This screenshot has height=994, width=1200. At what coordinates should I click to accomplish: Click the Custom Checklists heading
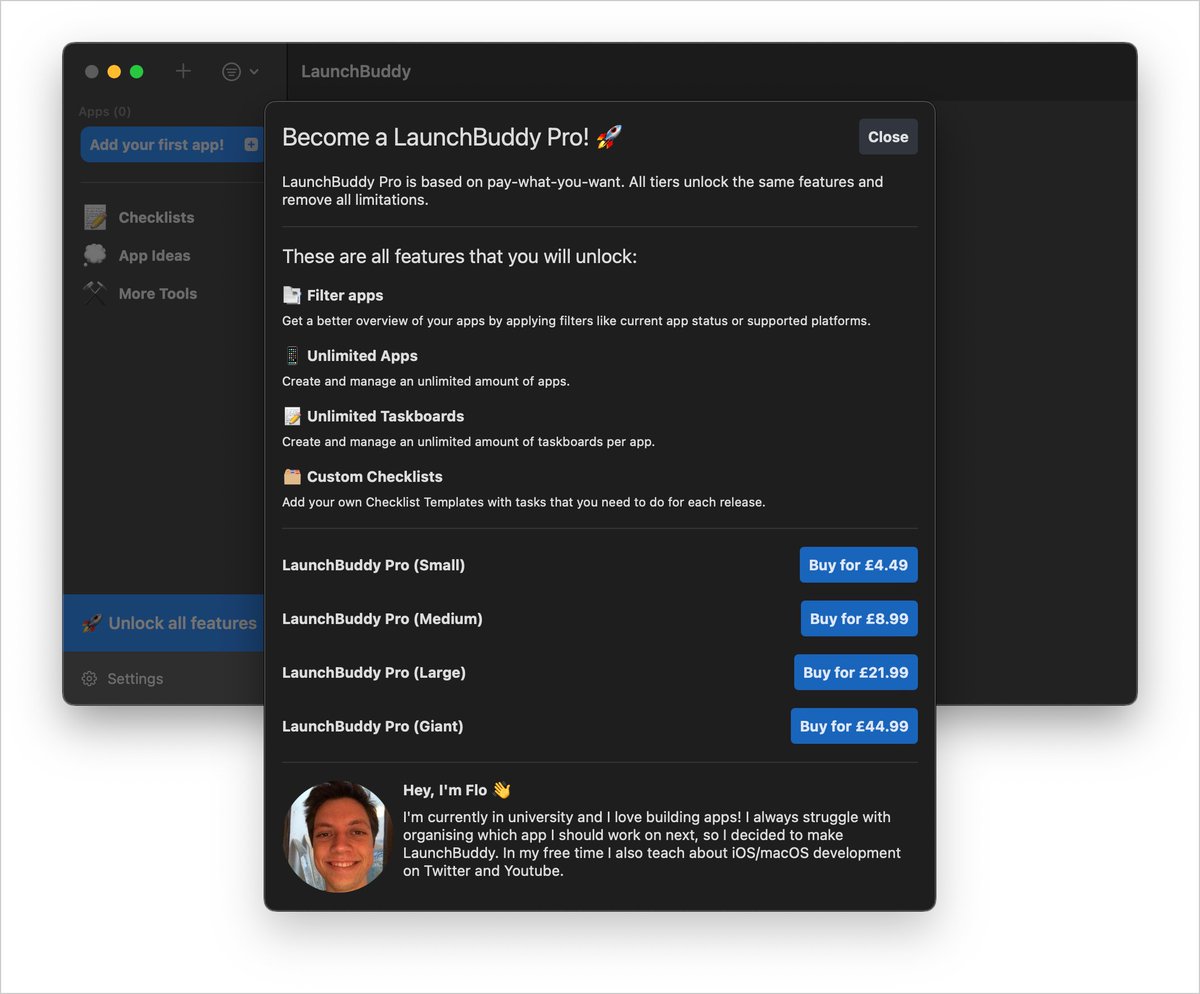pos(374,476)
